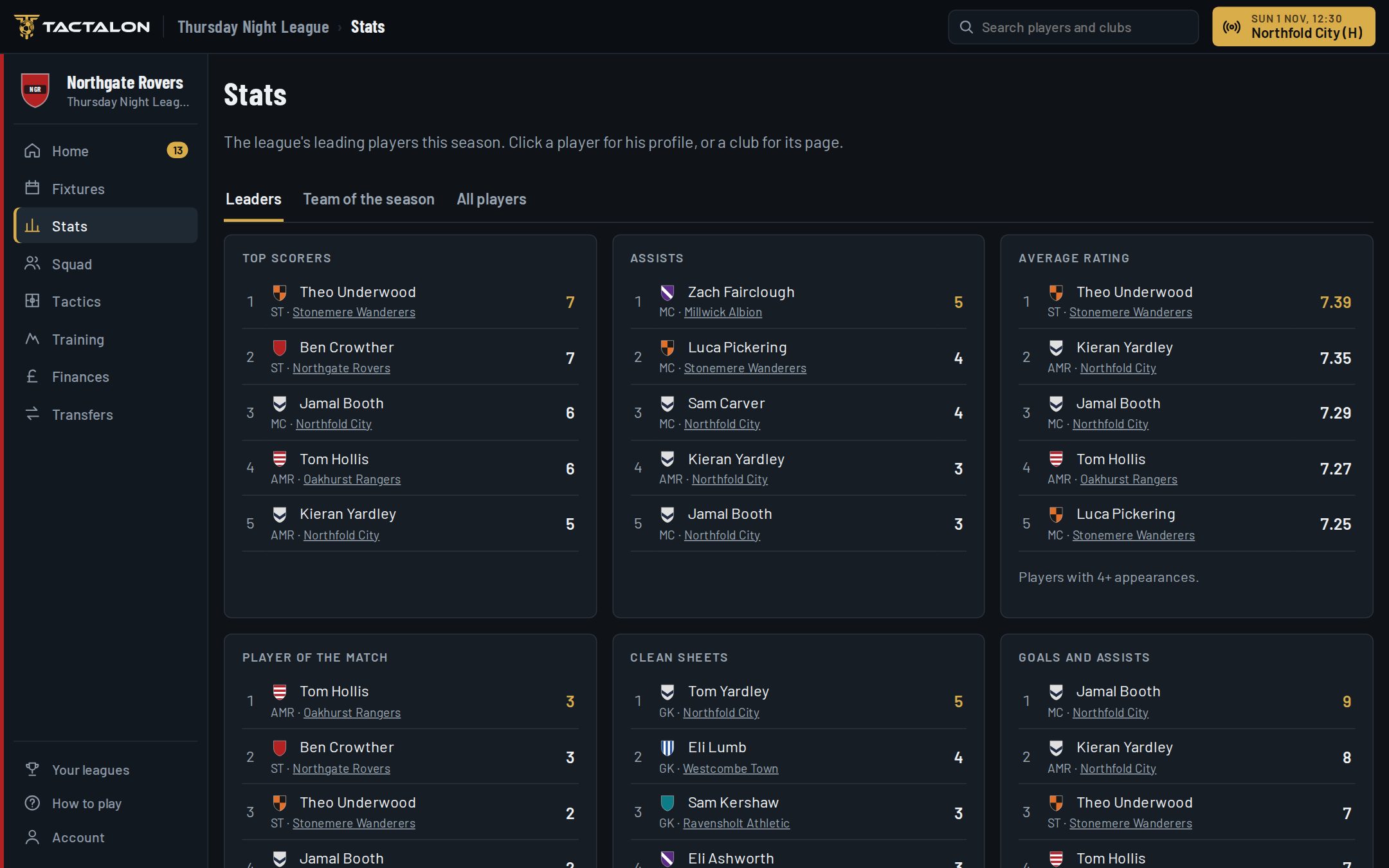Open the Fixtures calendar icon
The width and height of the screenshot is (1389, 868).
click(x=32, y=188)
